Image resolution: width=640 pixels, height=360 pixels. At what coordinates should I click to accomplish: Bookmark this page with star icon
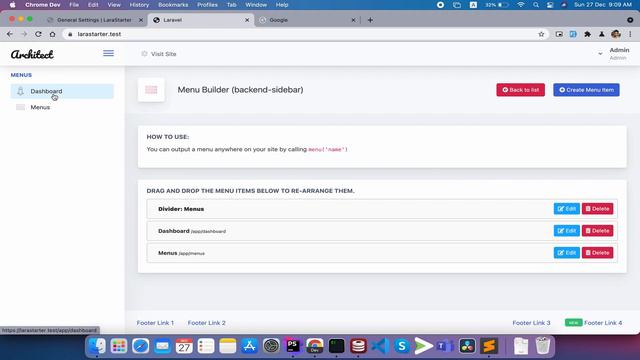tap(541, 34)
